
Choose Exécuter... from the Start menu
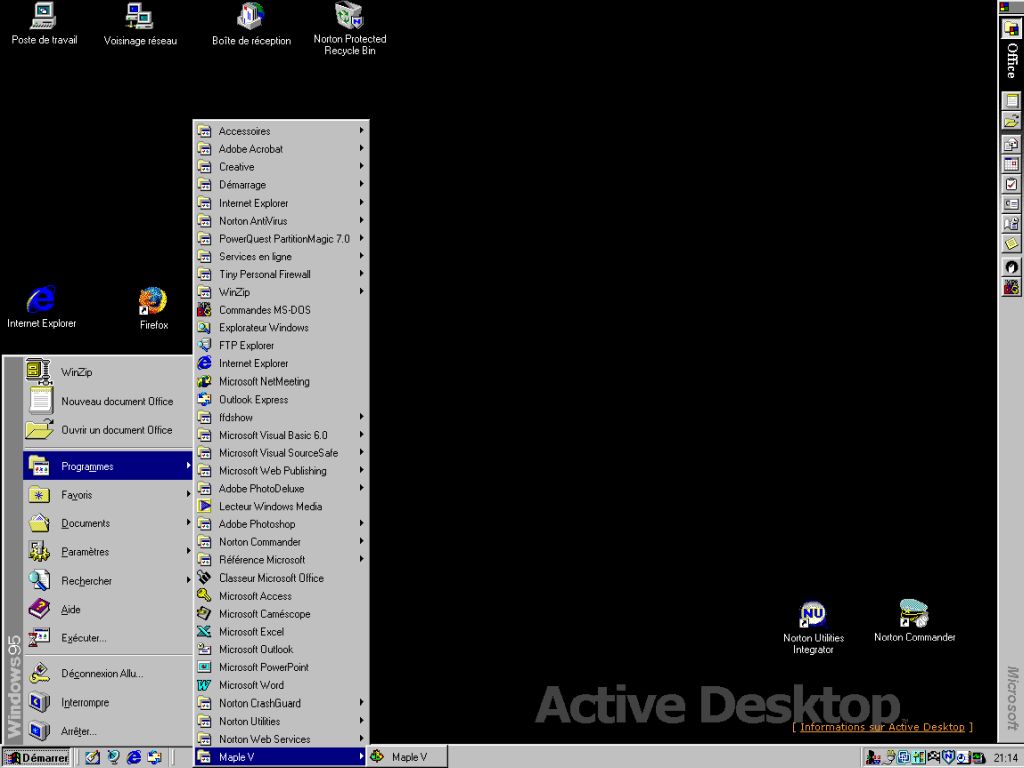tap(108, 638)
